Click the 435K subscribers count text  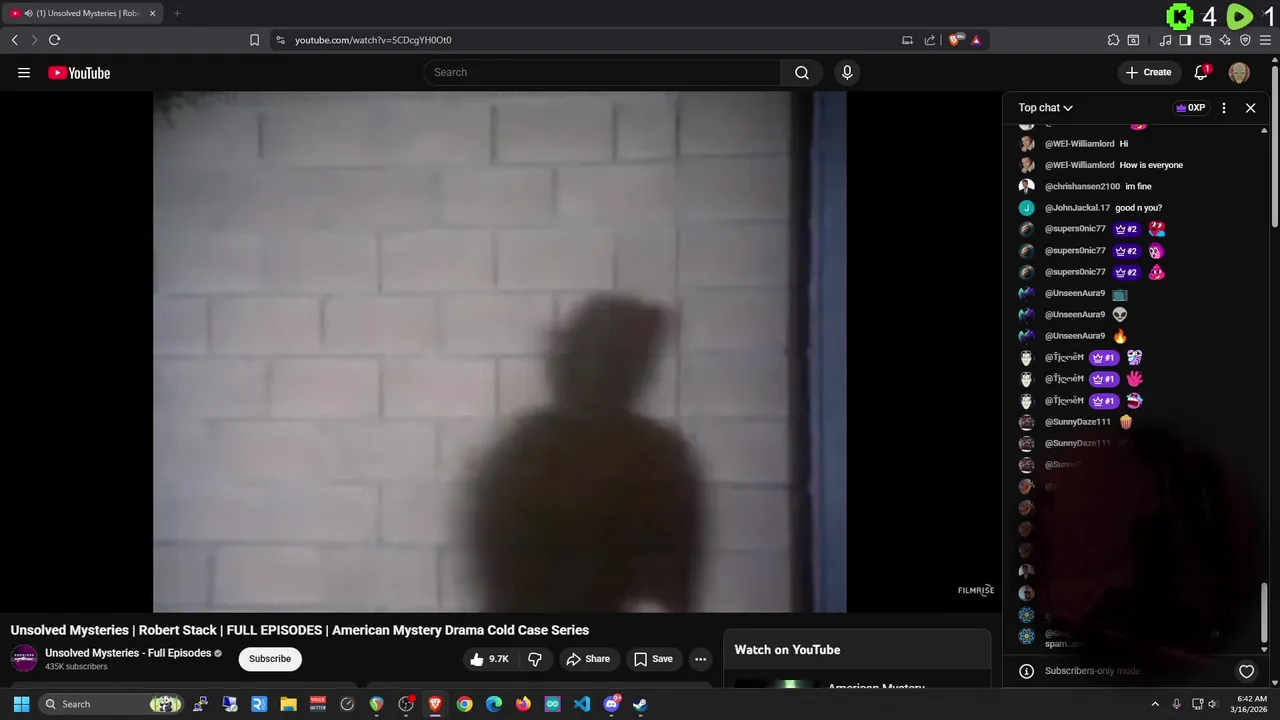tap(76, 667)
